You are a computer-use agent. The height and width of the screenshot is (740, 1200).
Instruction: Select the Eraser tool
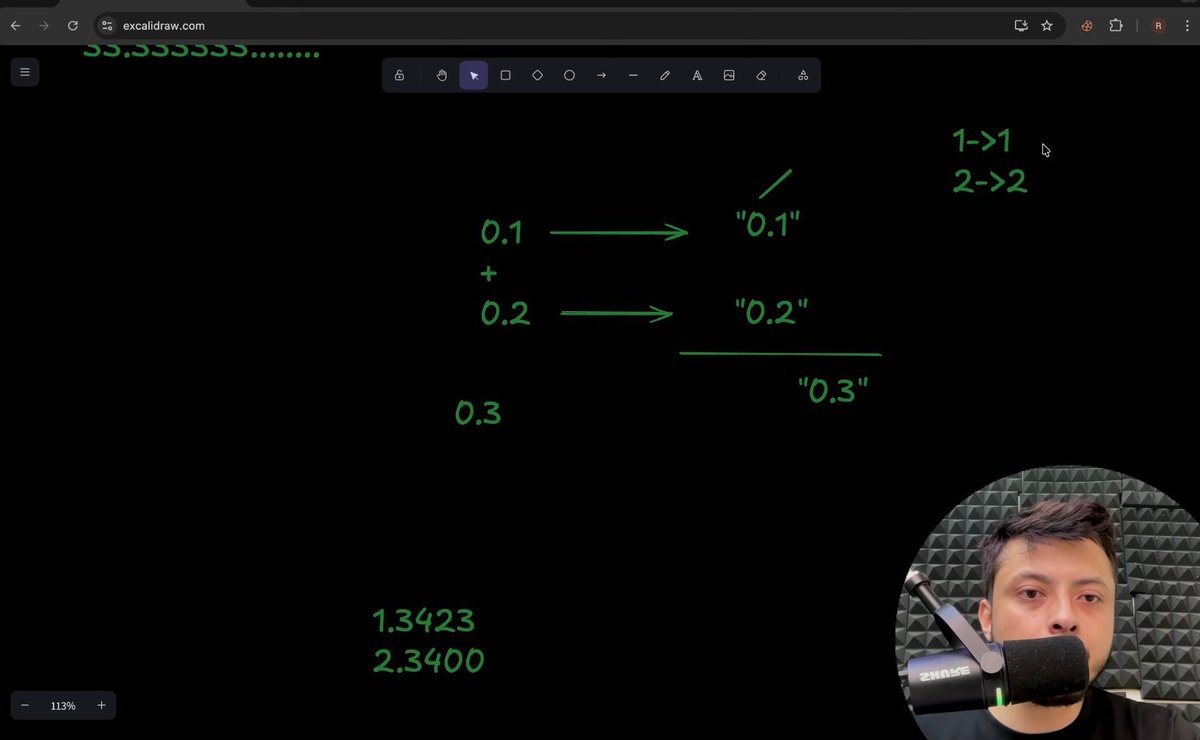[761, 75]
